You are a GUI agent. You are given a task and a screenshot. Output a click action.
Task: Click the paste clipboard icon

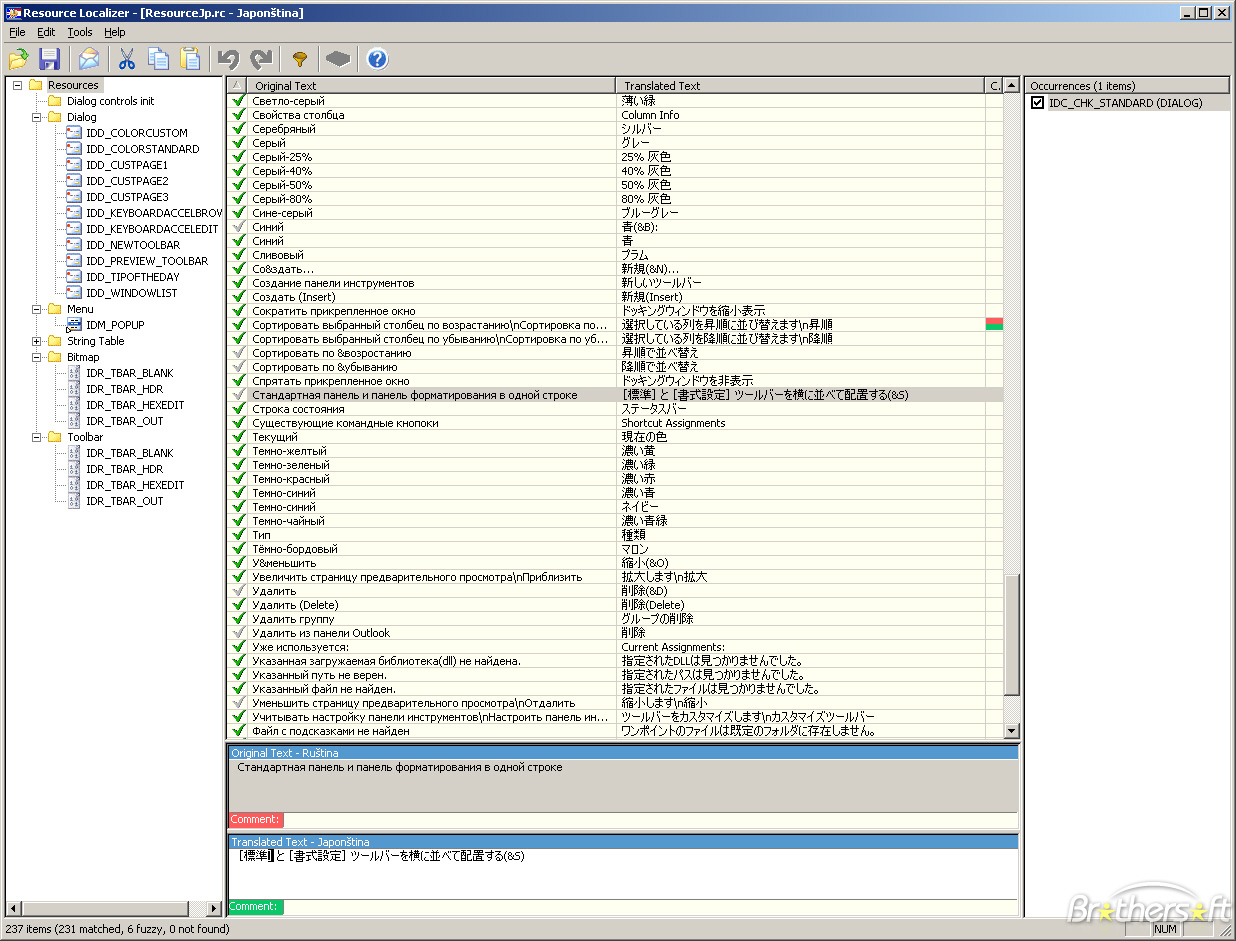(190, 59)
